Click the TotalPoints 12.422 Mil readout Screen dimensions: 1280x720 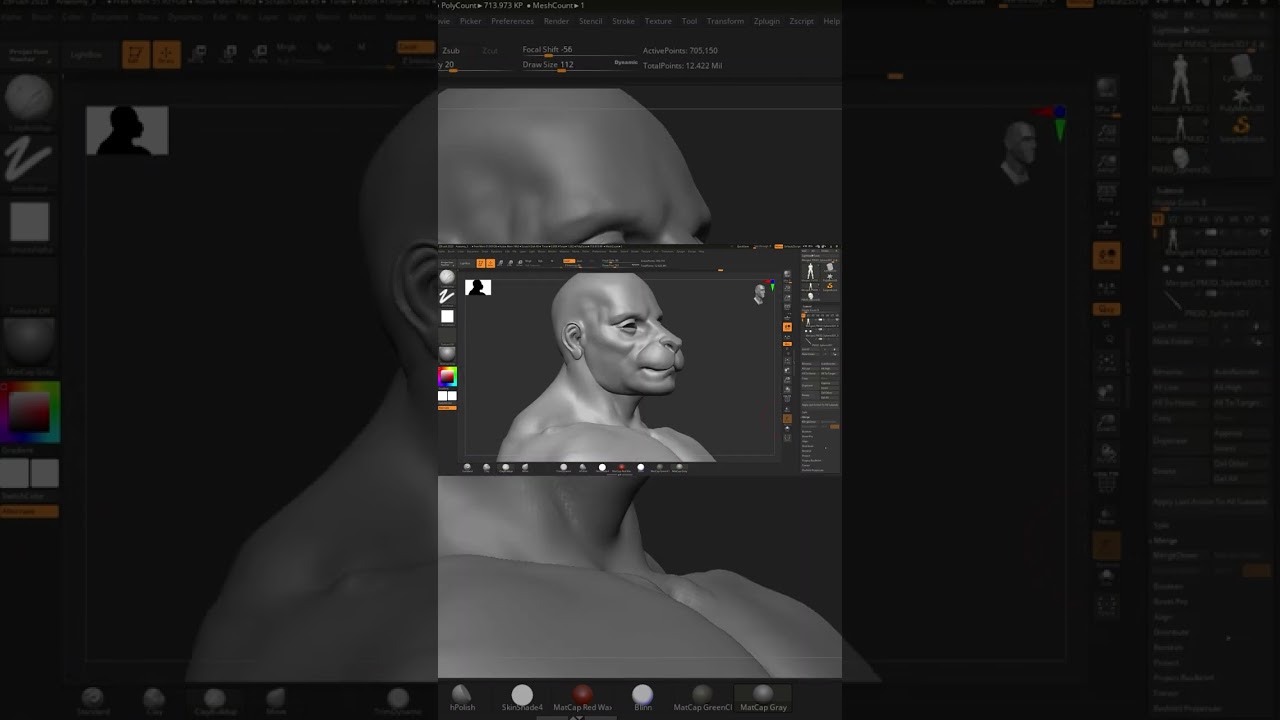(682, 65)
